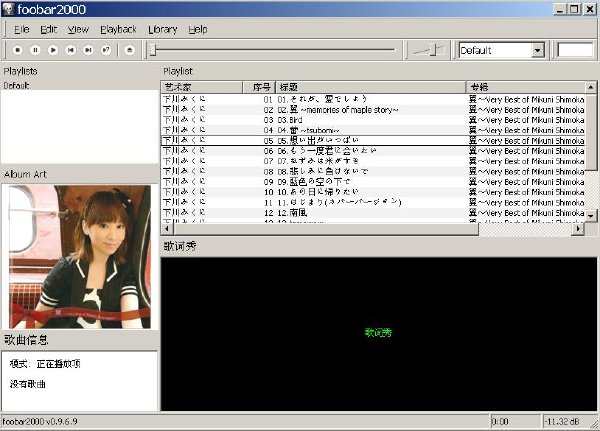Click the 没有歌曲 text in song info
The image size is (600, 431).
28,384
